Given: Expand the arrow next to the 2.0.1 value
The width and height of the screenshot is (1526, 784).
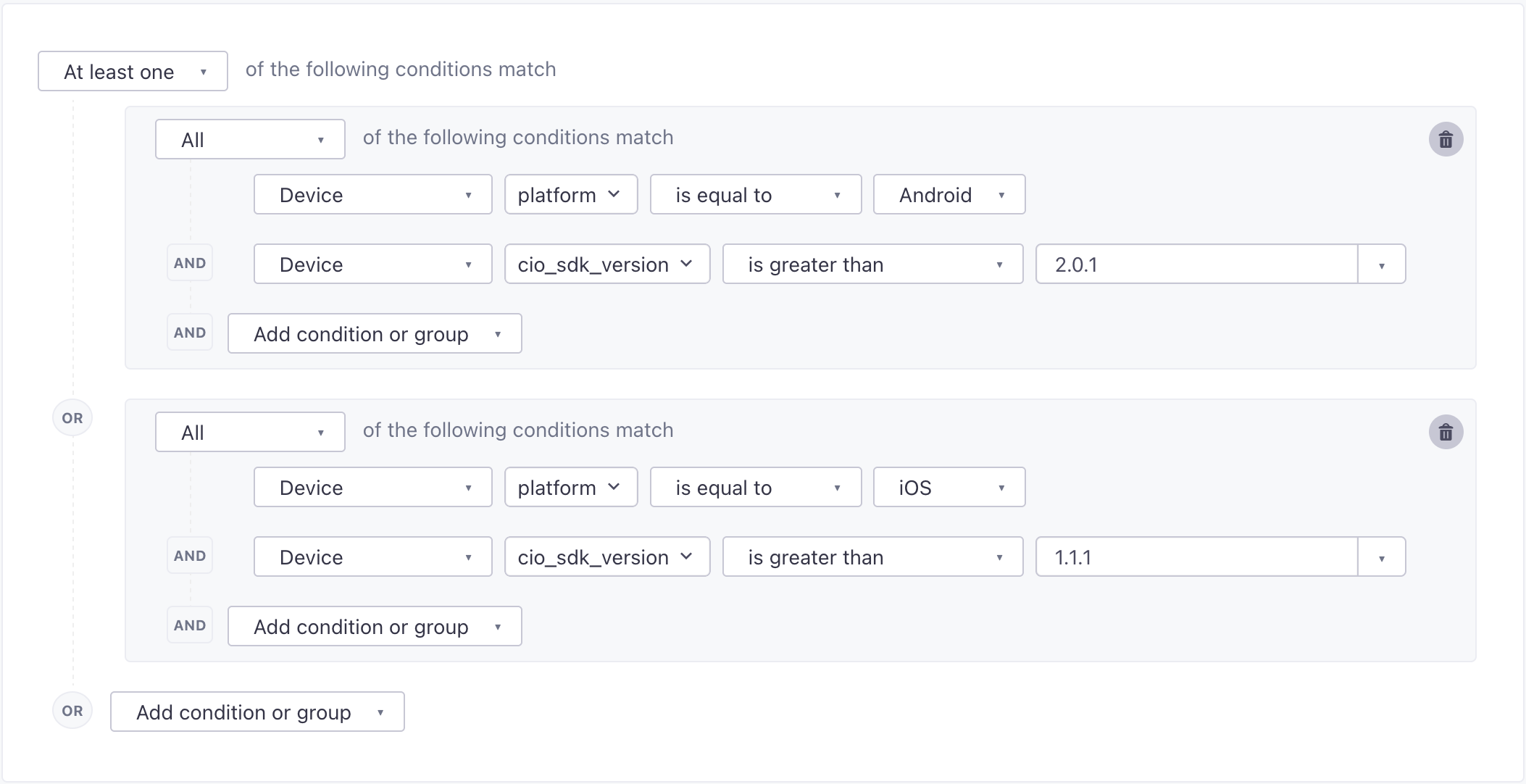Looking at the screenshot, I should tap(1381, 264).
